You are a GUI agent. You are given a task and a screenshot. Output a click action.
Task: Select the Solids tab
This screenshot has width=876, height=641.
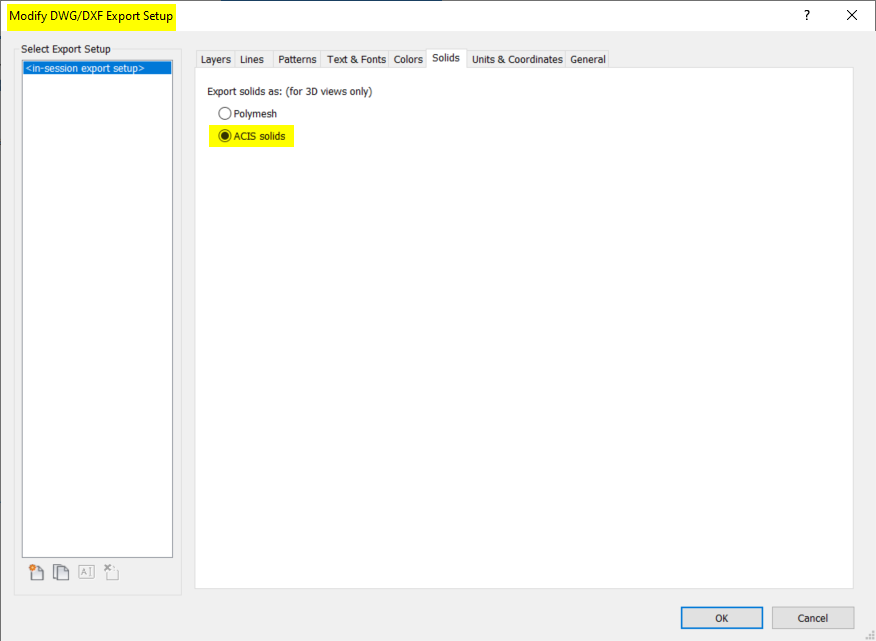pos(445,58)
